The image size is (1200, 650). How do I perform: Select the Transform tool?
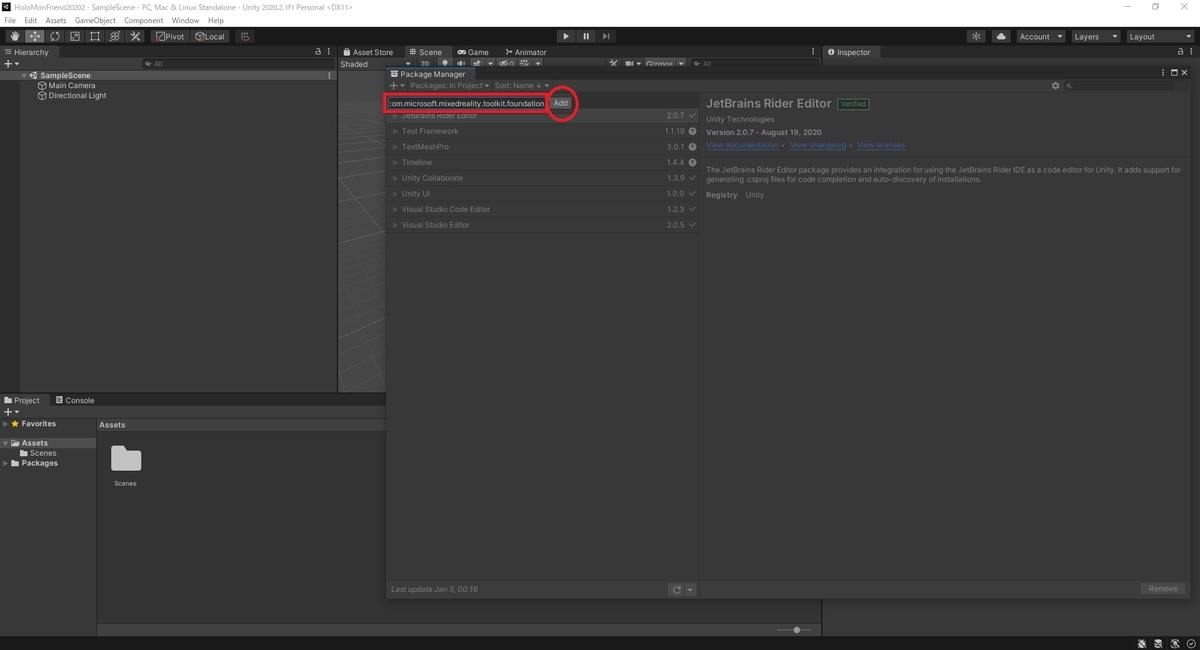click(x=115, y=36)
